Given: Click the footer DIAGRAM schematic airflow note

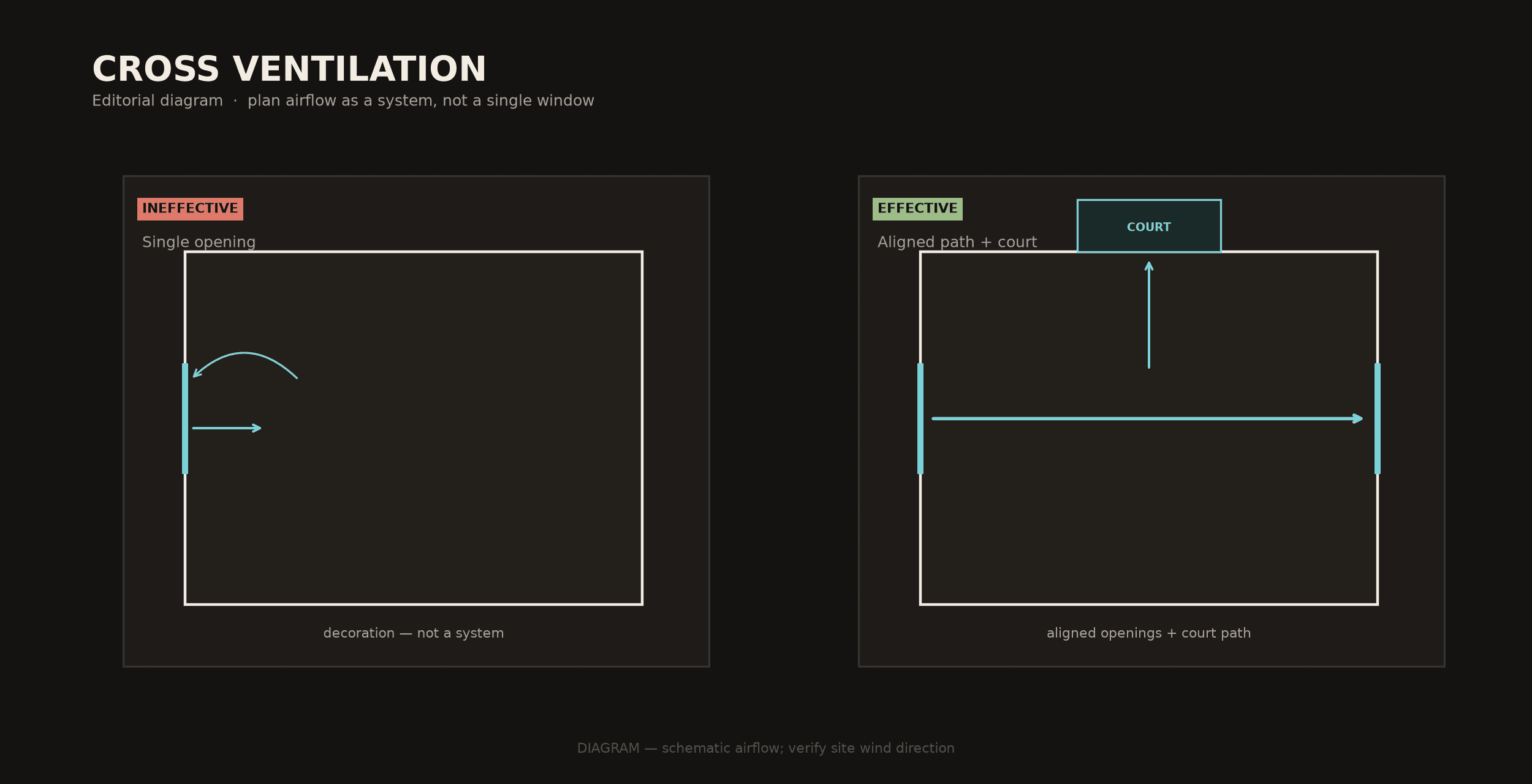Looking at the screenshot, I should pyautogui.click(x=766, y=748).
